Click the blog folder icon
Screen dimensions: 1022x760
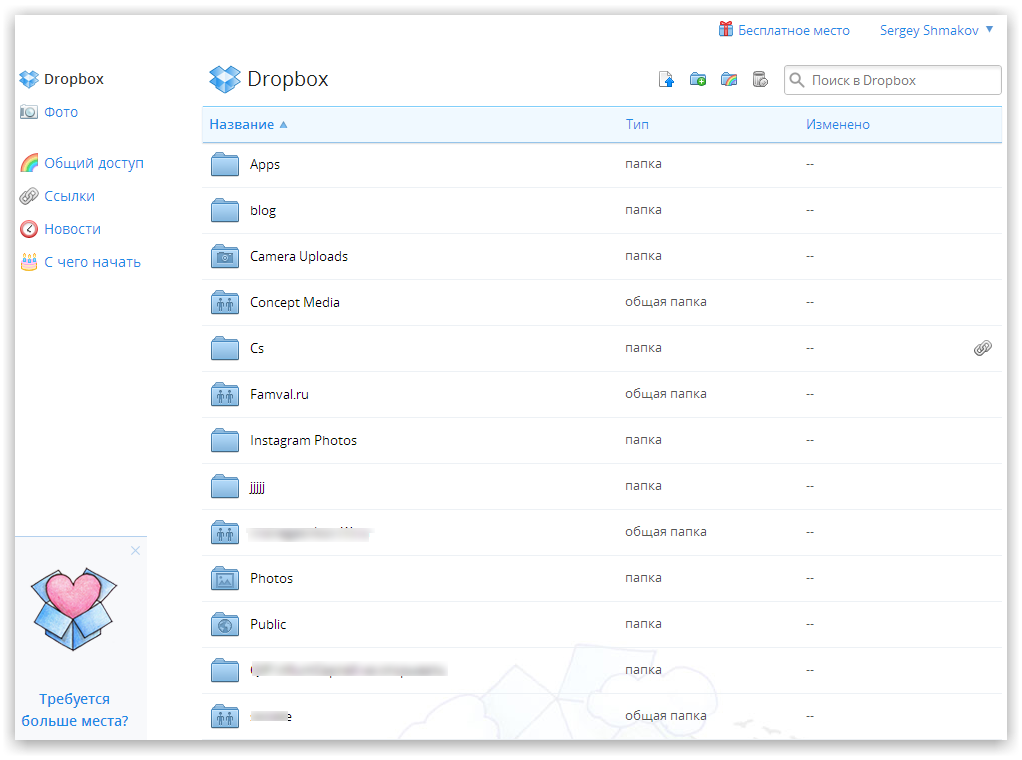pos(225,210)
